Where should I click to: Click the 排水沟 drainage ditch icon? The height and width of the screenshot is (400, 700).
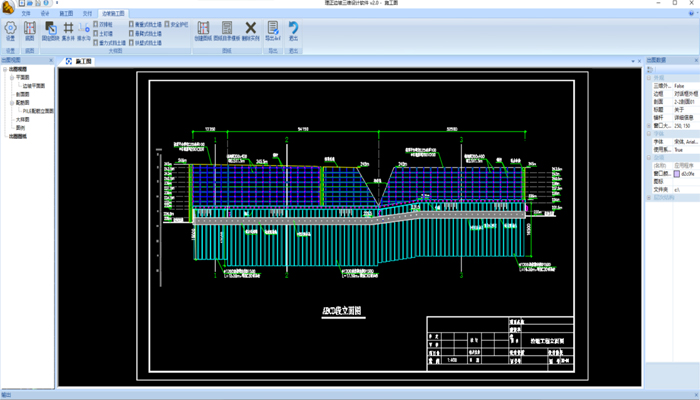83,30
